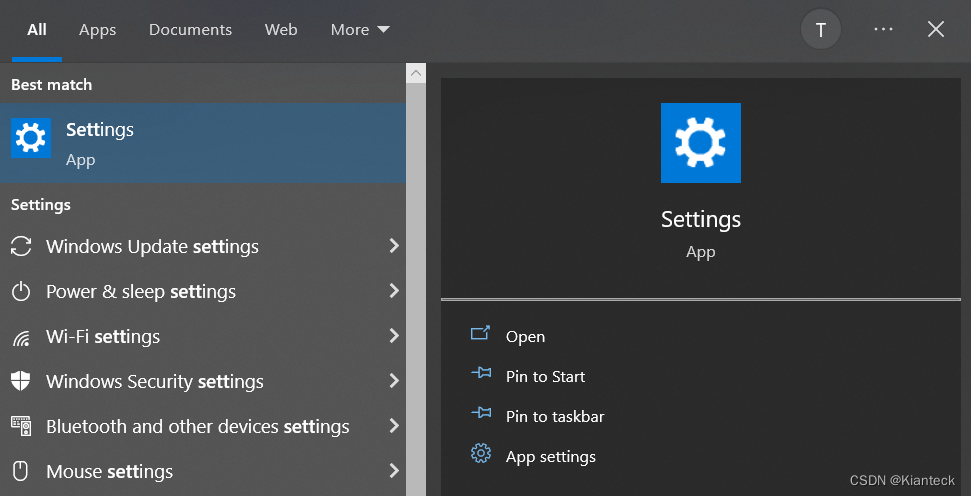The image size is (971, 496).
Task: Click the Settings gear icon in Best match
Action: [x=31, y=137]
